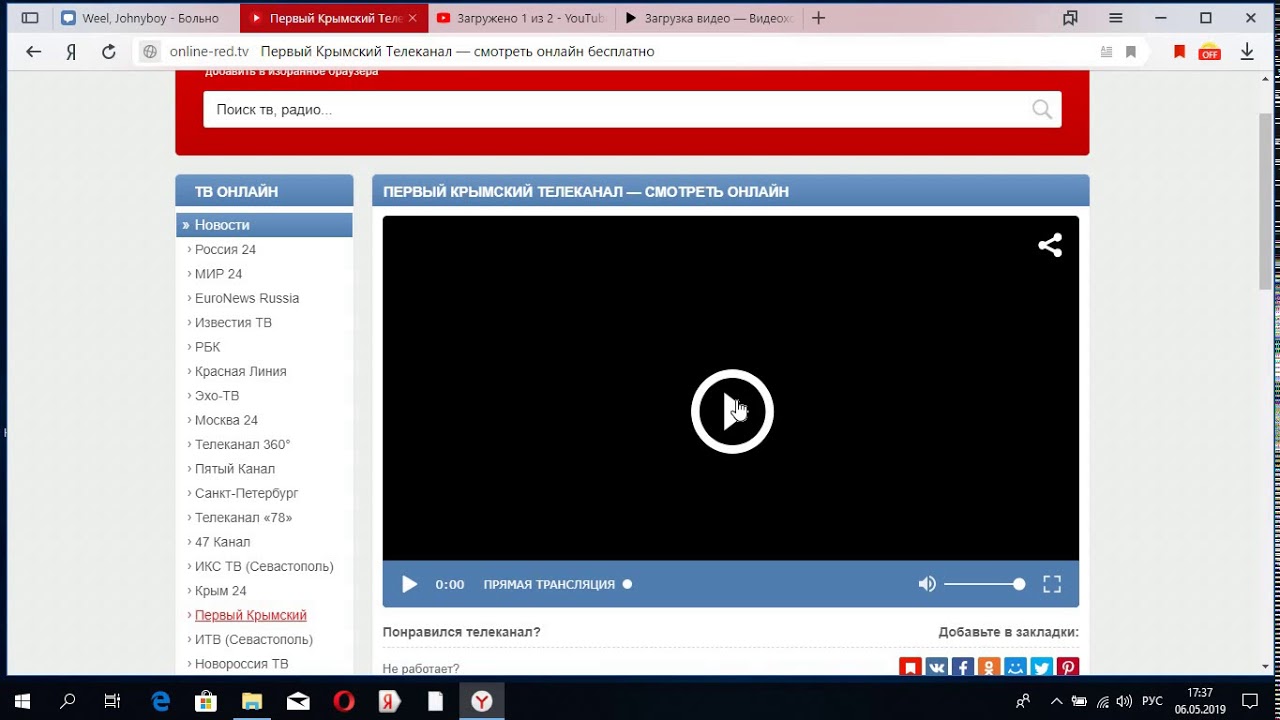Open the 'ИКС ТВ (Севастополь)' channel link
Screen dimensions: 1280x720
coord(264,566)
